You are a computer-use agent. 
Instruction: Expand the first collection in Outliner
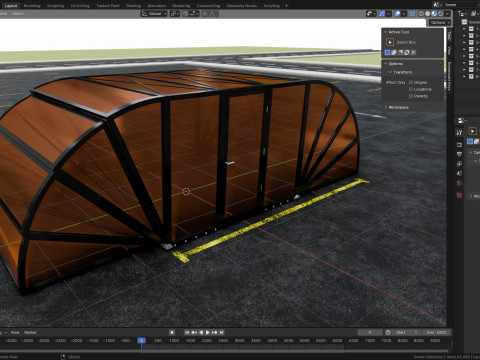coord(464,29)
